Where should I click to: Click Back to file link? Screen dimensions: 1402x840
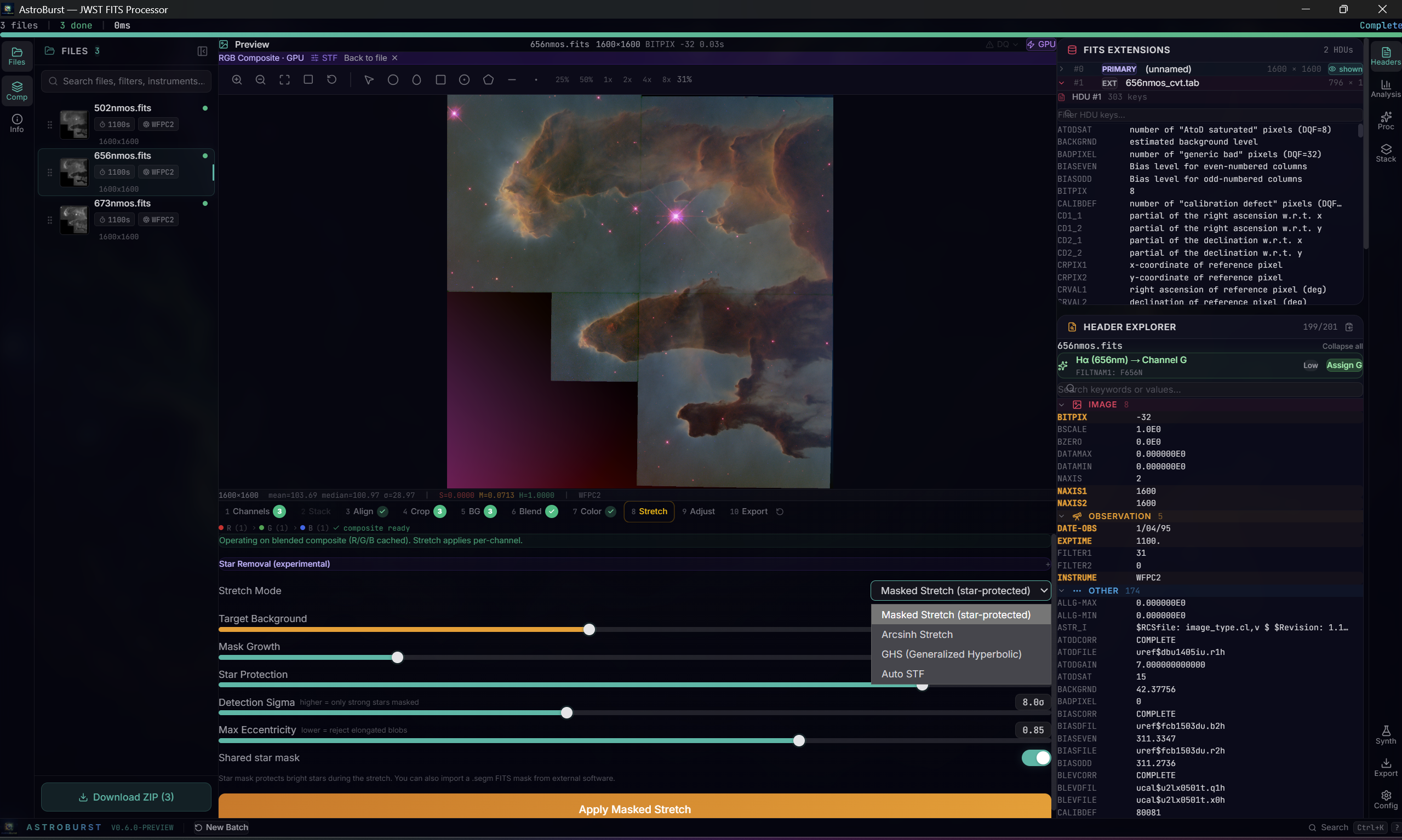coord(365,57)
